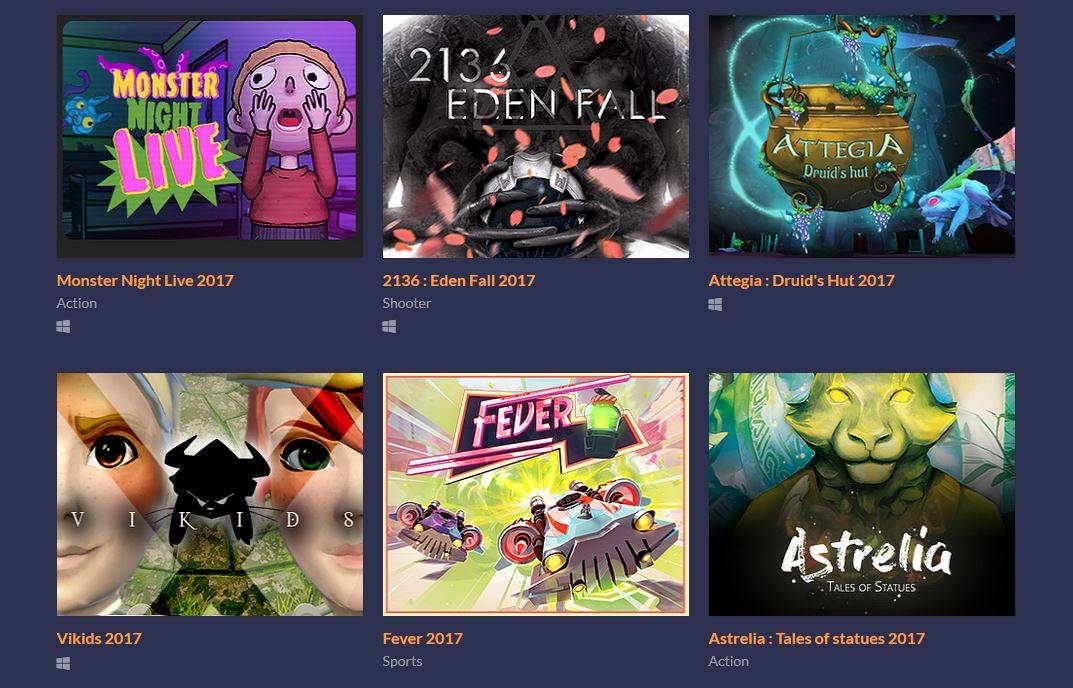Click Windows icon under 2136 : Eden Fall
The image size is (1073, 688).
389,327
